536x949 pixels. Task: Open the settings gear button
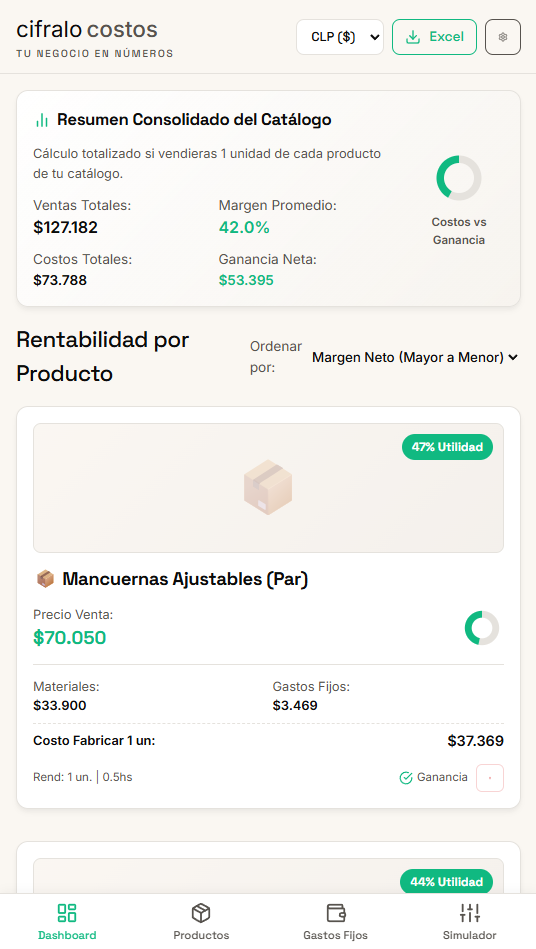503,37
